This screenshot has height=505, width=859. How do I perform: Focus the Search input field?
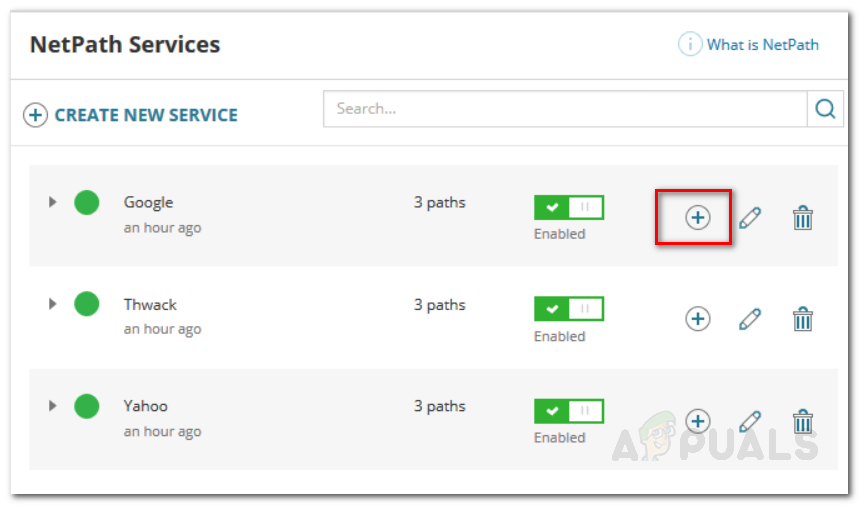(565, 109)
